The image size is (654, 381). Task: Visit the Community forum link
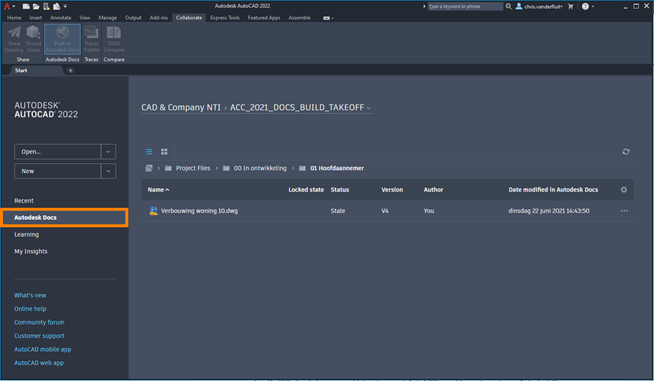pos(39,322)
